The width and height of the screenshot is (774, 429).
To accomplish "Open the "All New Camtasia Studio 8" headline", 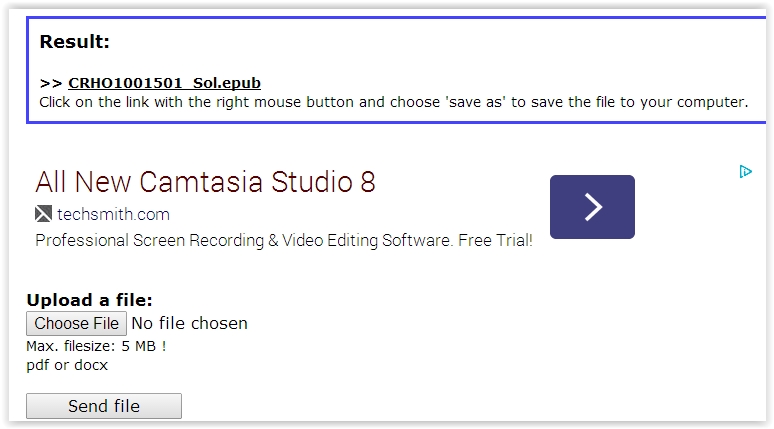I will (205, 182).
